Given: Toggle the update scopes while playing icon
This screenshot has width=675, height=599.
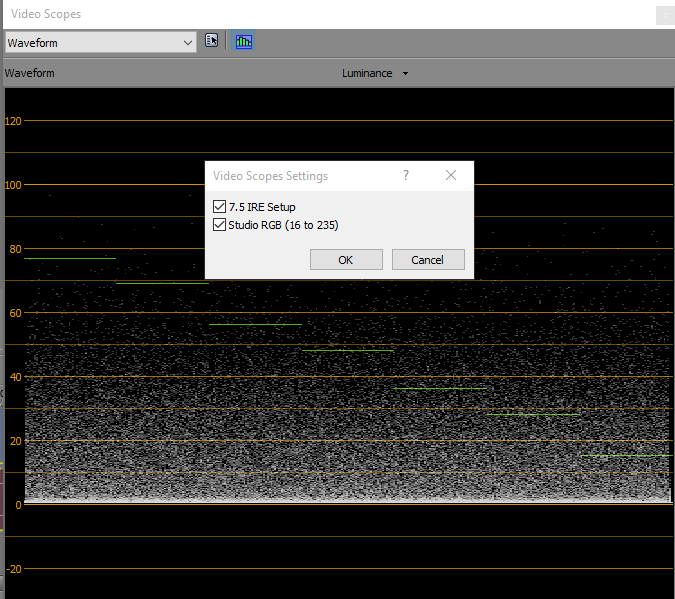Looking at the screenshot, I should click(244, 41).
